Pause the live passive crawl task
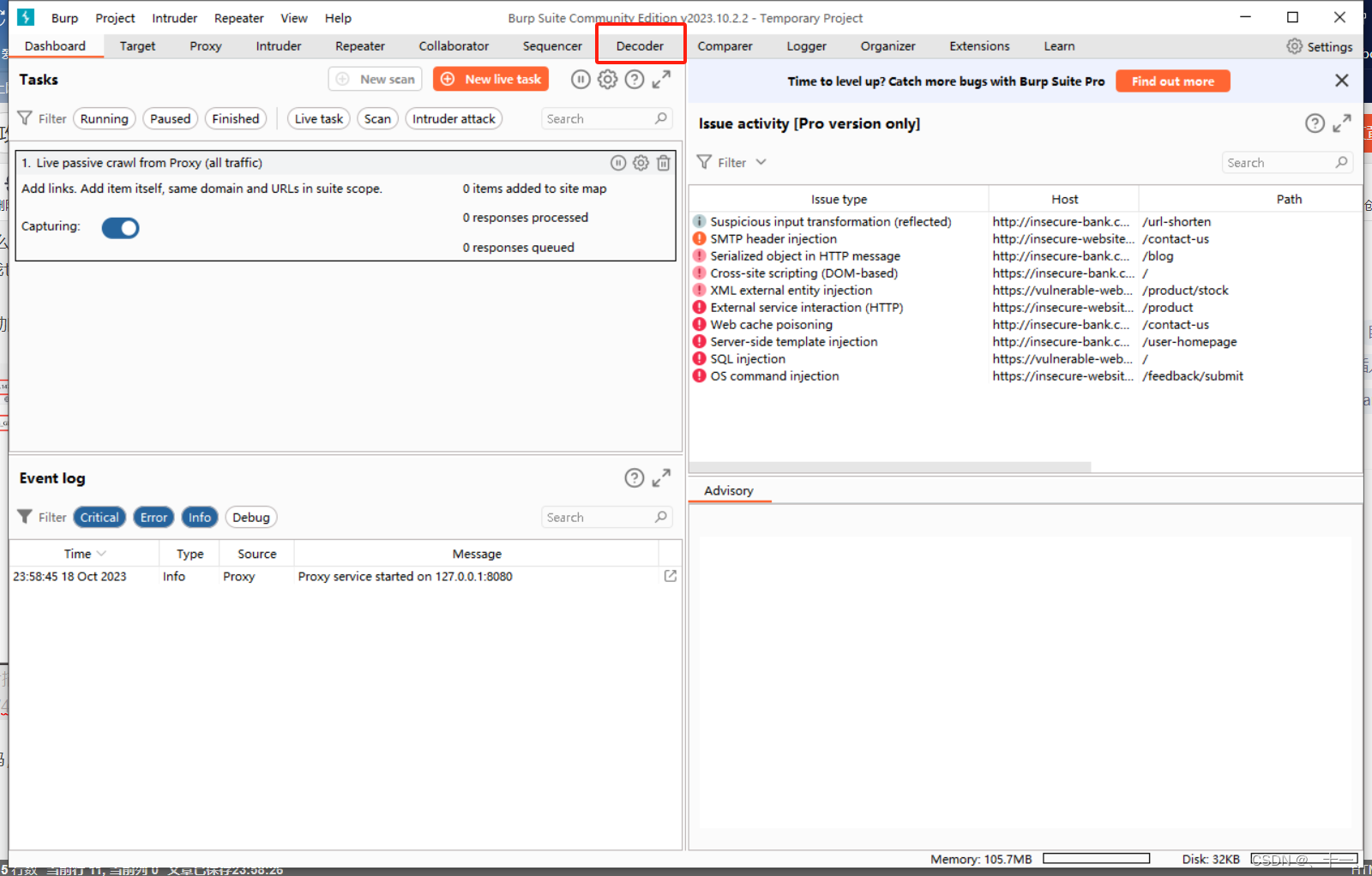Viewport: 1372px width, 876px height. (x=618, y=163)
